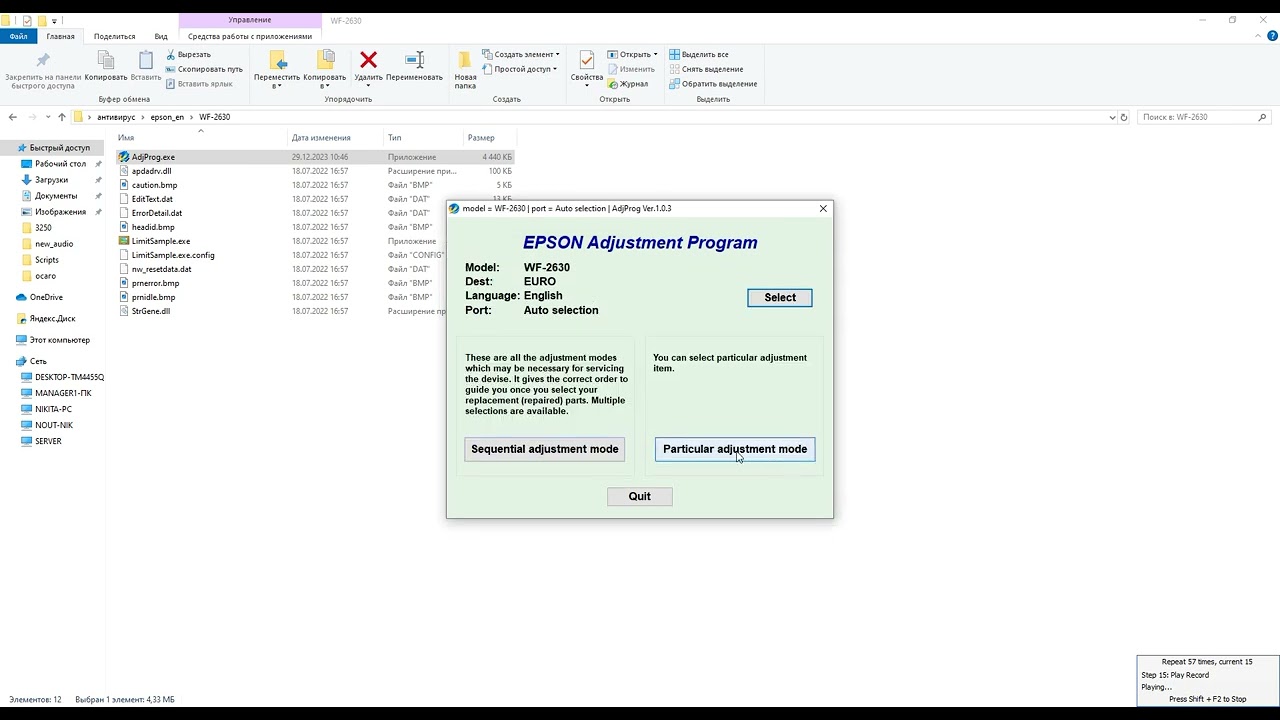Open the Файл menu tab
The height and width of the screenshot is (720, 1280).
(x=18, y=36)
